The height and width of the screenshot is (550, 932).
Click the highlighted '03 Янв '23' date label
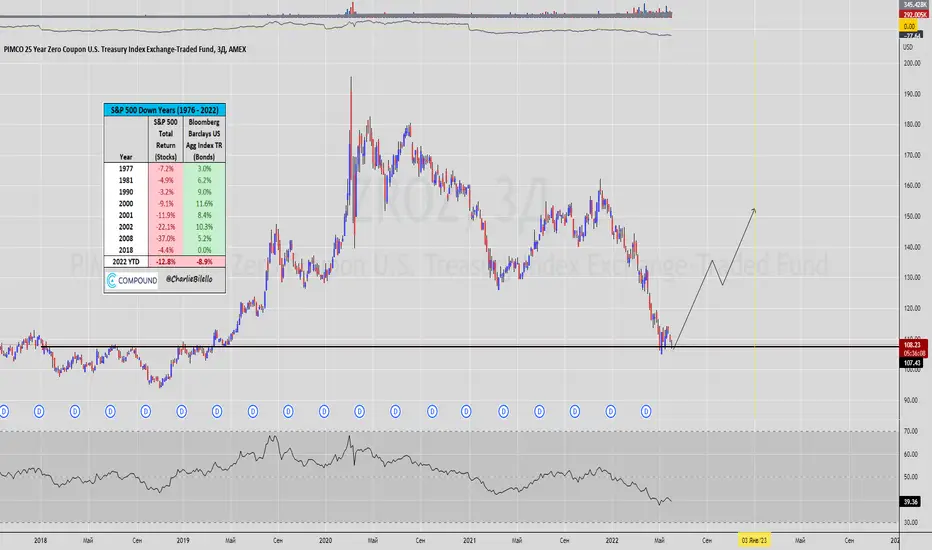754,540
